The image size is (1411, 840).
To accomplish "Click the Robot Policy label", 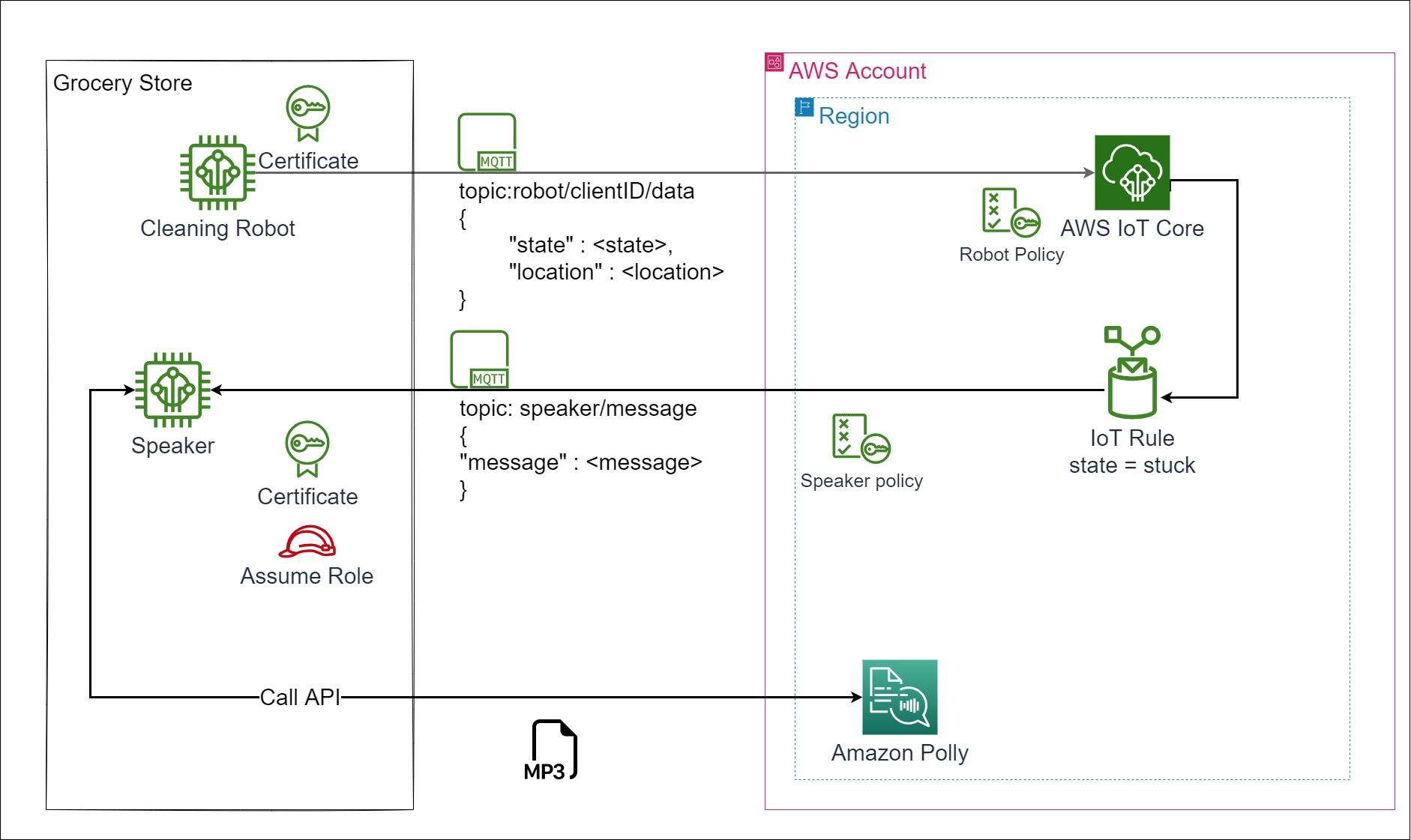I will click(x=1011, y=255).
